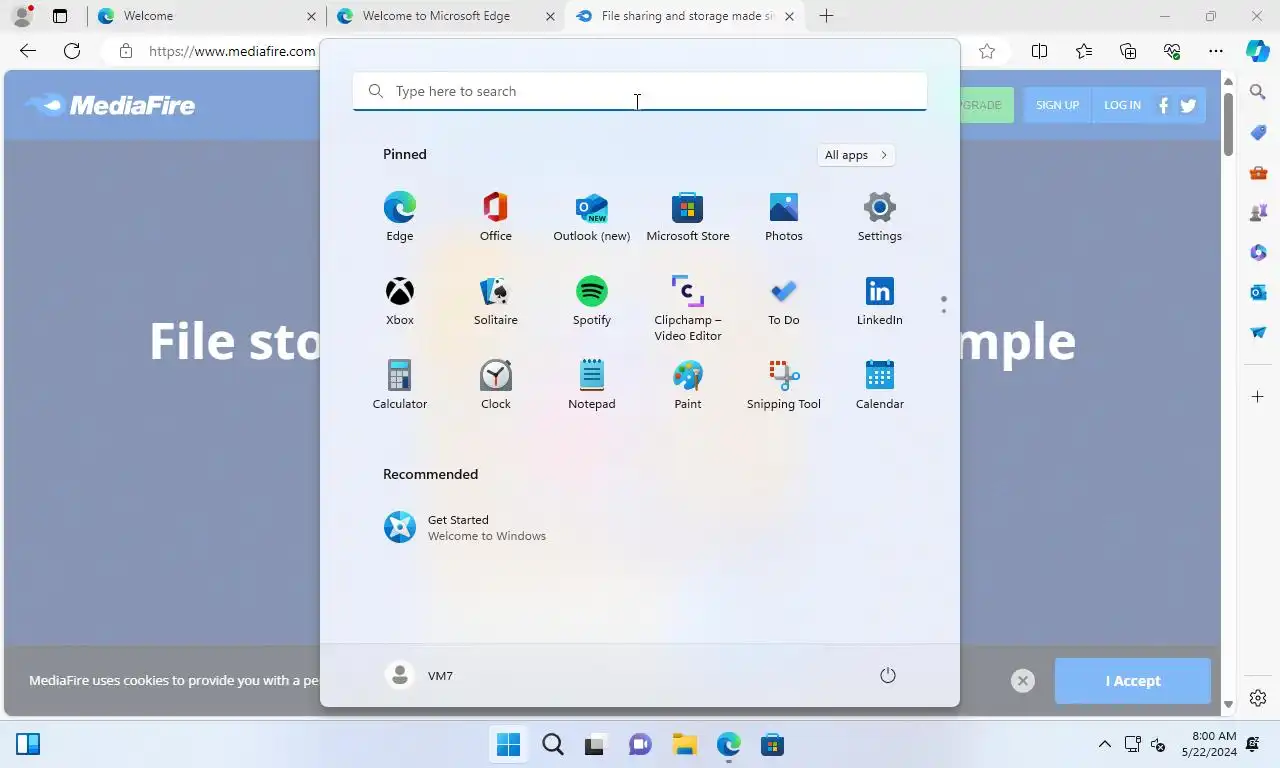Expand the All apps list
Viewport: 1280px width, 768px height.
coord(856,155)
